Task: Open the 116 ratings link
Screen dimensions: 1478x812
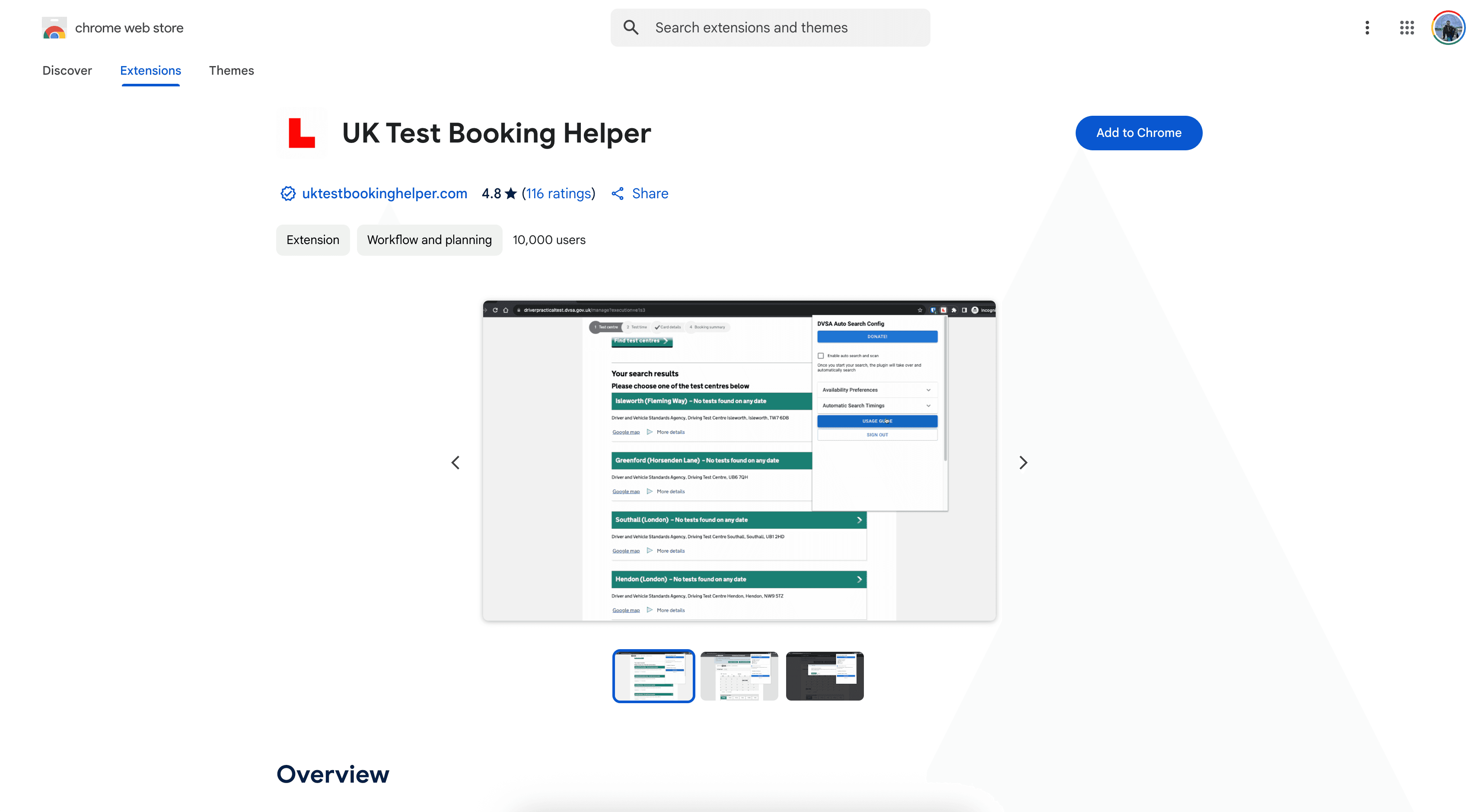Action: (x=558, y=194)
